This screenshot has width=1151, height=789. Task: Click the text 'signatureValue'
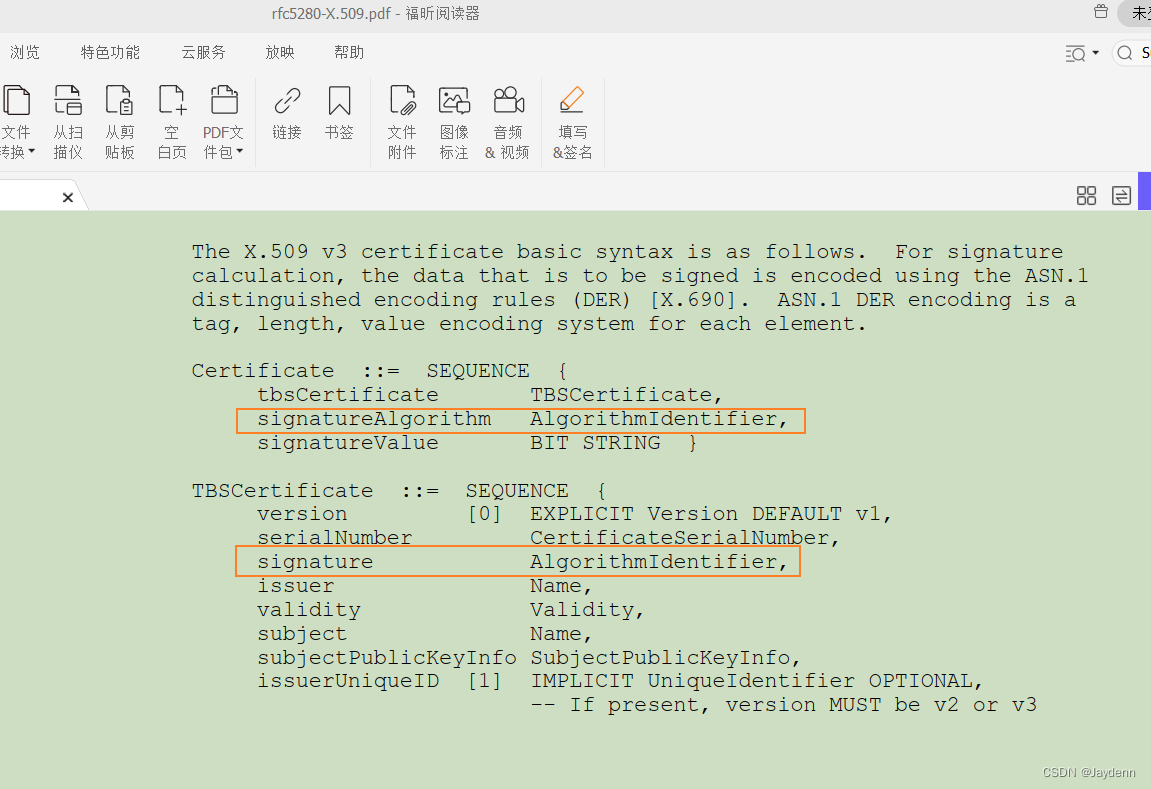(x=348, y=443)
